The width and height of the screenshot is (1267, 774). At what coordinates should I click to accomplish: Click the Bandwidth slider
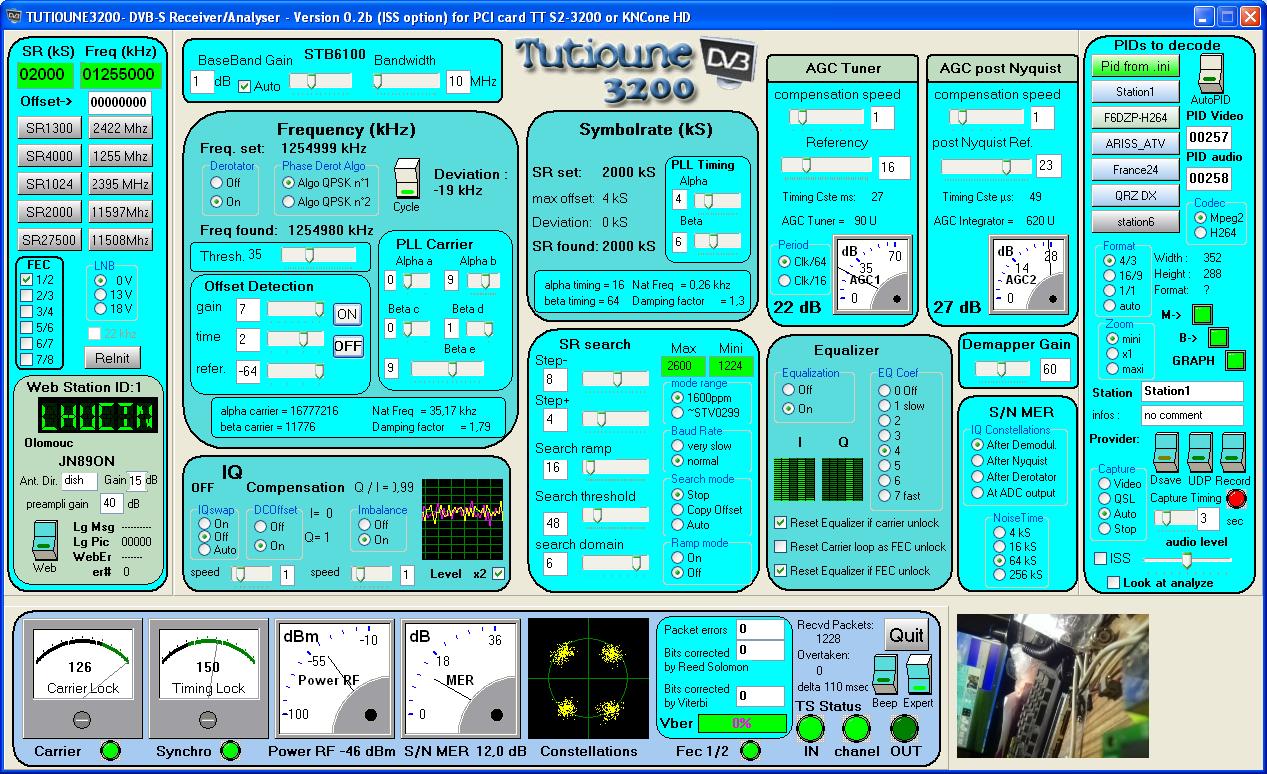(x=406, y=81)
